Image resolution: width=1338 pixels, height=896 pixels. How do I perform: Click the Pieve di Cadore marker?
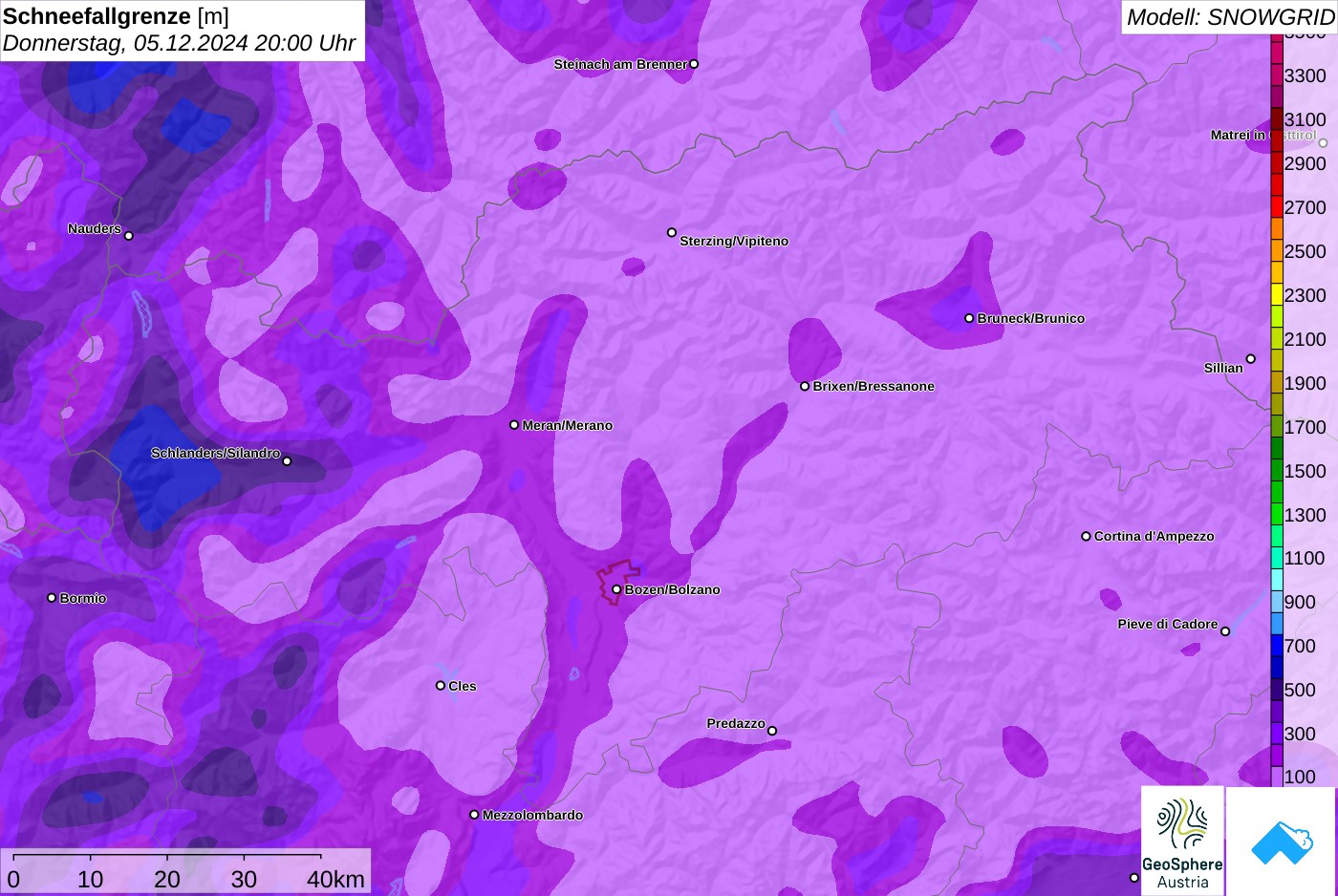click(x=1225, y=631)
